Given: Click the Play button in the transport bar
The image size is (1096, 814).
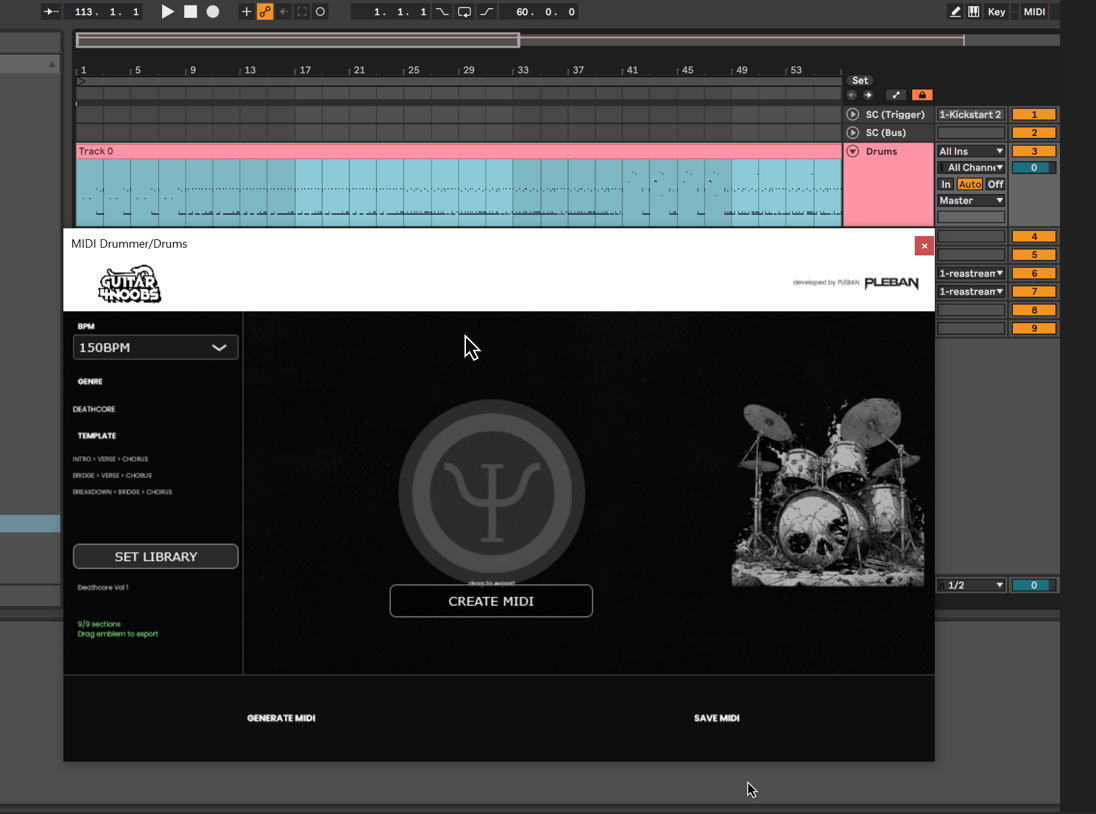Looking at the screenshot, I should [167, 11].
